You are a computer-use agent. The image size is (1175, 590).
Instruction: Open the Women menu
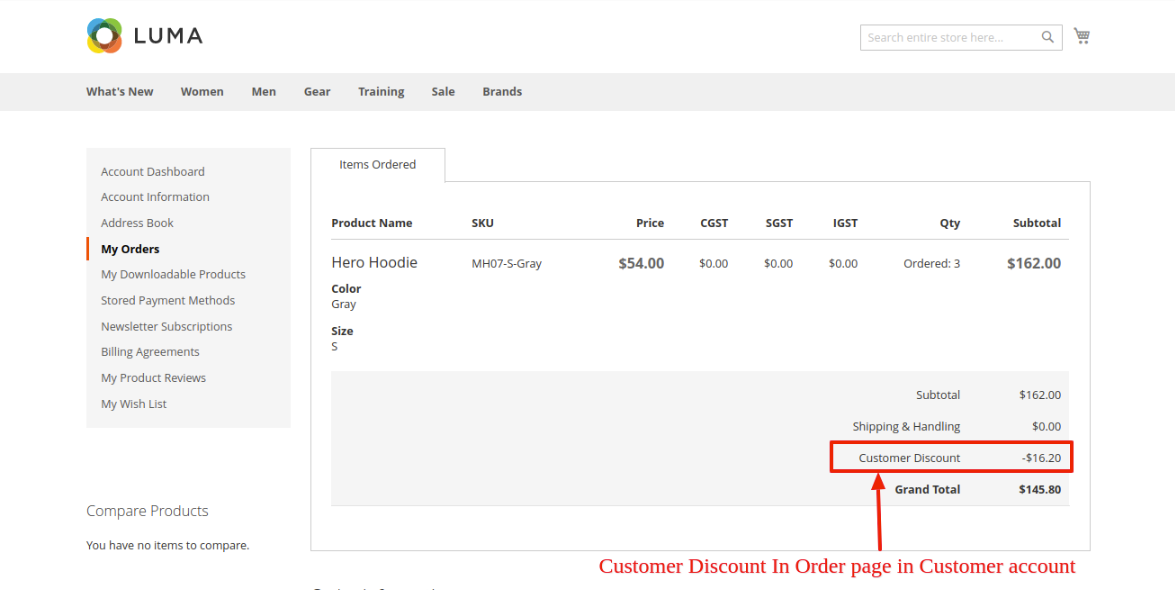202,92
